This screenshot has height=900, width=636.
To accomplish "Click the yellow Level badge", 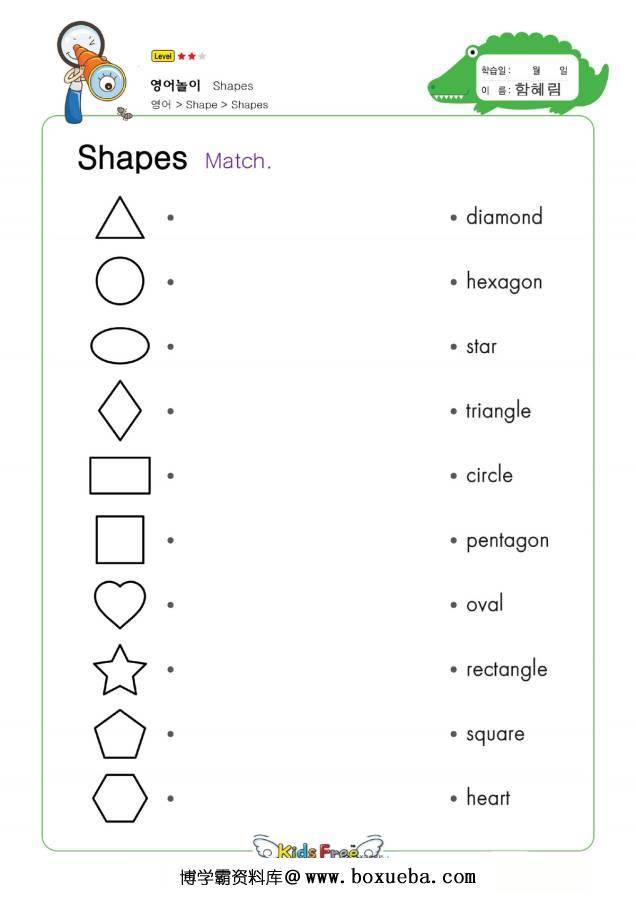I will 162,56.
